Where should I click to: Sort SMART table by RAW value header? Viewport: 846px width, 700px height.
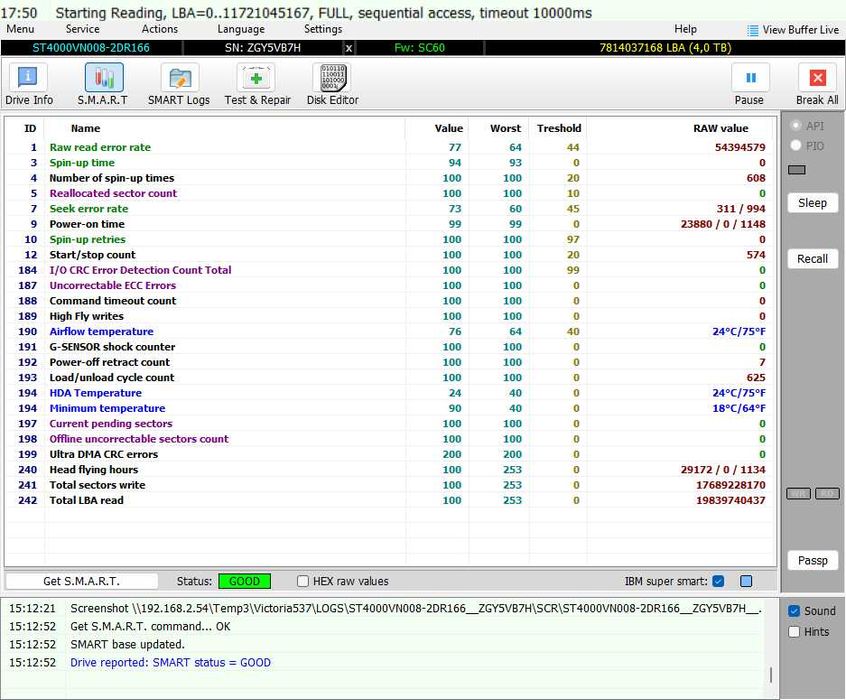click(720, 128)
